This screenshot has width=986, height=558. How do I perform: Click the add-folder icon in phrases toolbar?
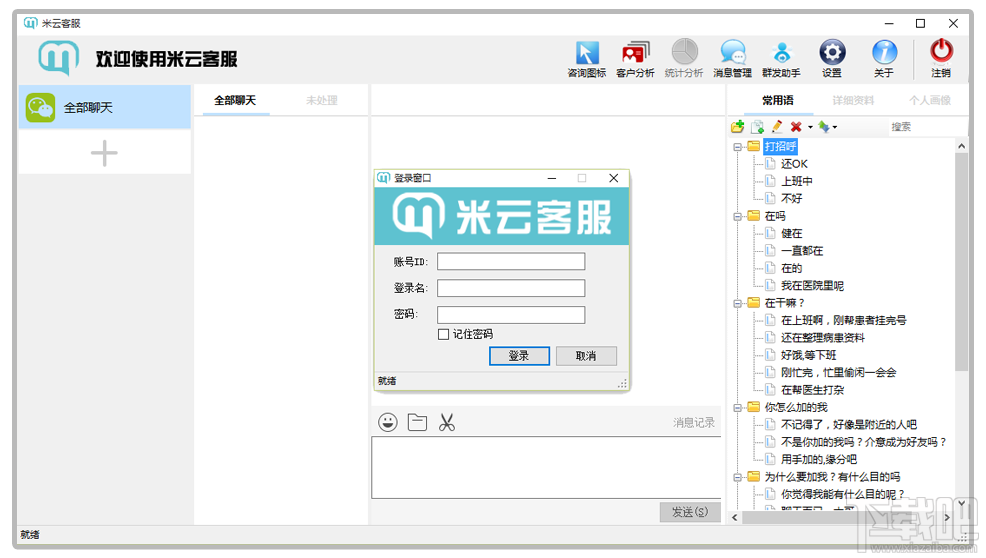[x=738, y=126]
